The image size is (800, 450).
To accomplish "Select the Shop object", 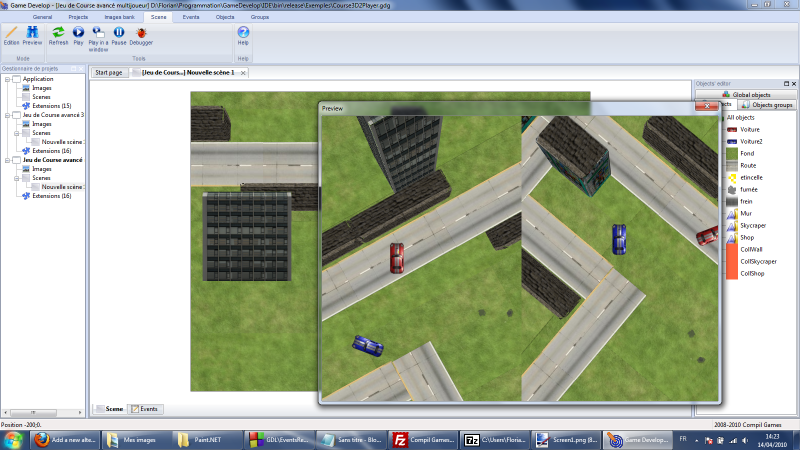I will (x=747, y=237).
